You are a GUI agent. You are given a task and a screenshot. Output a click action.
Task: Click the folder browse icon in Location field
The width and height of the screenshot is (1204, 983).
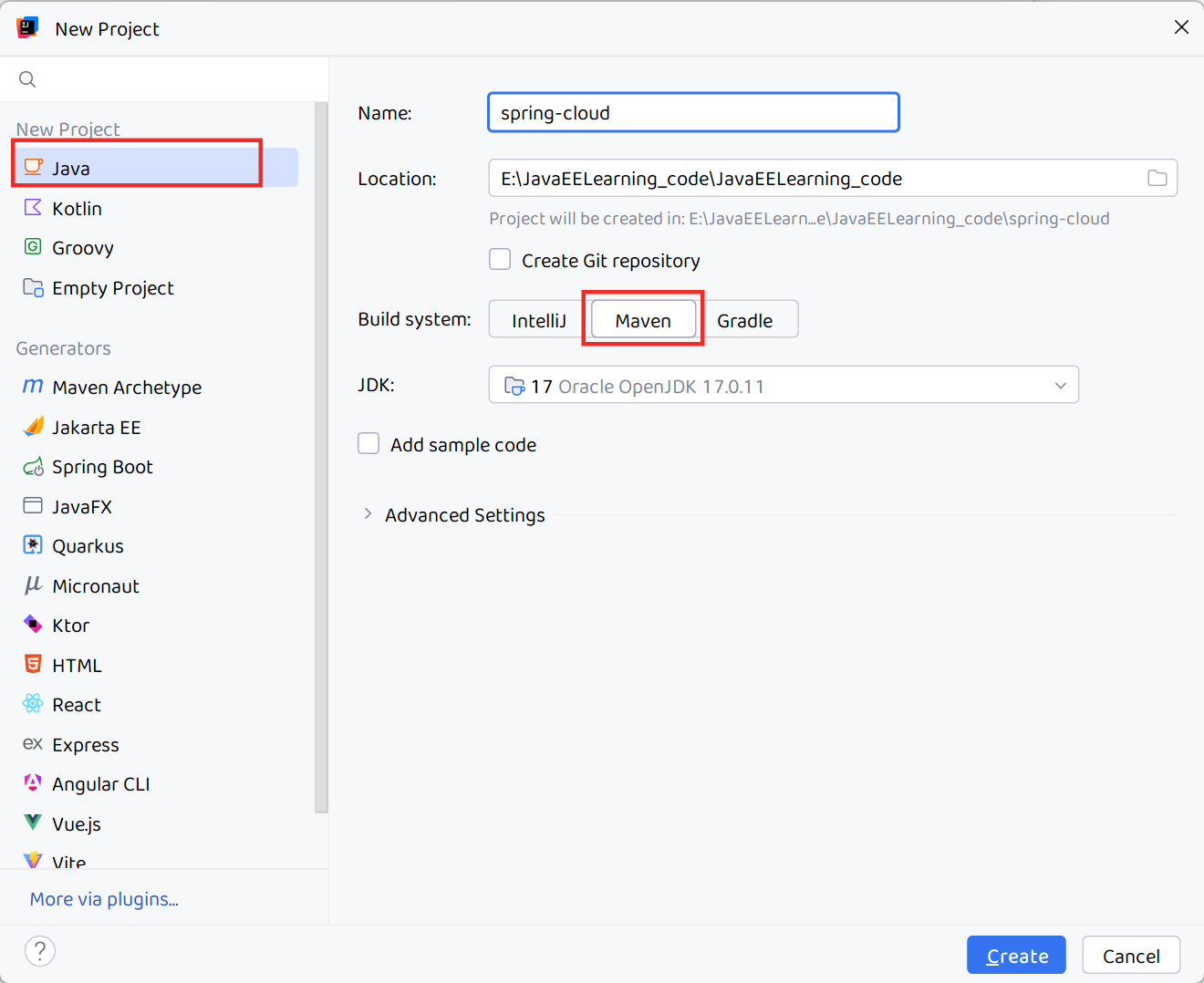click(x=1157, y=179)
